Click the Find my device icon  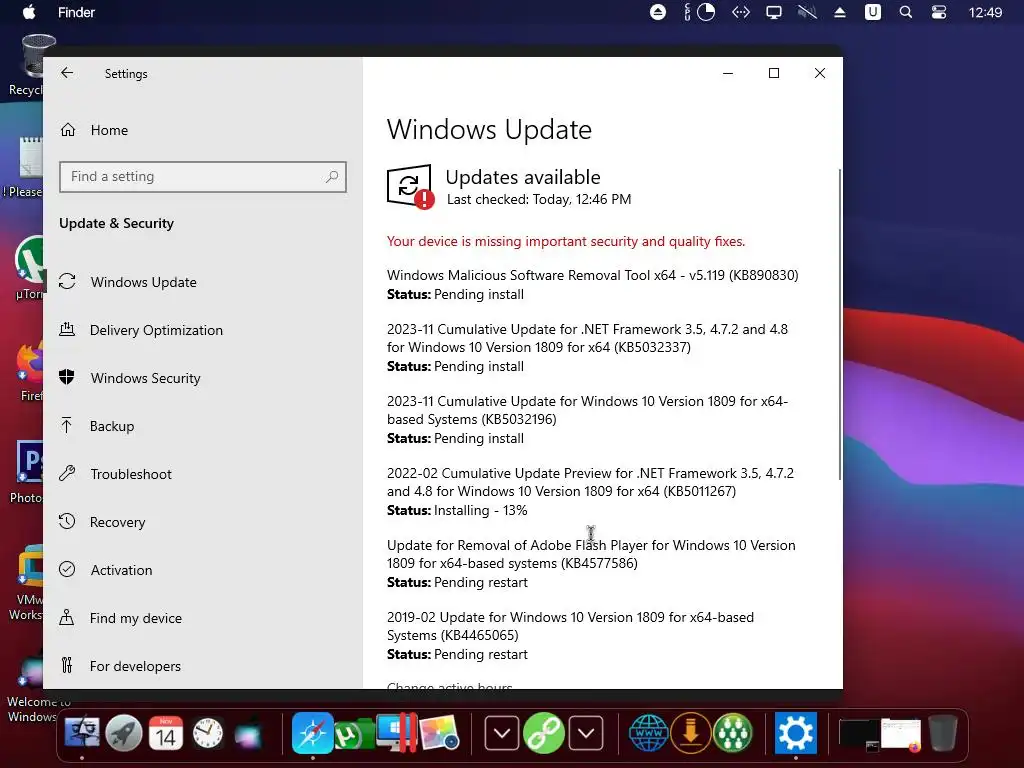coord(67,618)
